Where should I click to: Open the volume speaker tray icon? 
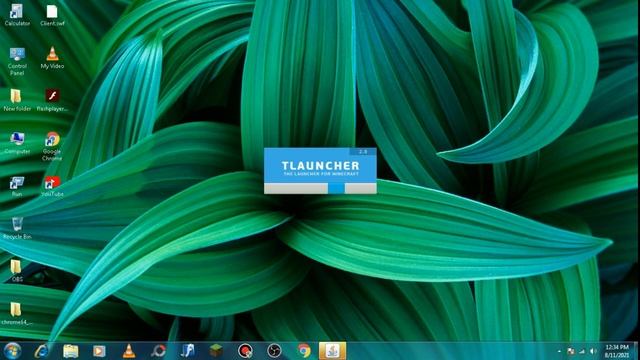[x=593, y=351]
